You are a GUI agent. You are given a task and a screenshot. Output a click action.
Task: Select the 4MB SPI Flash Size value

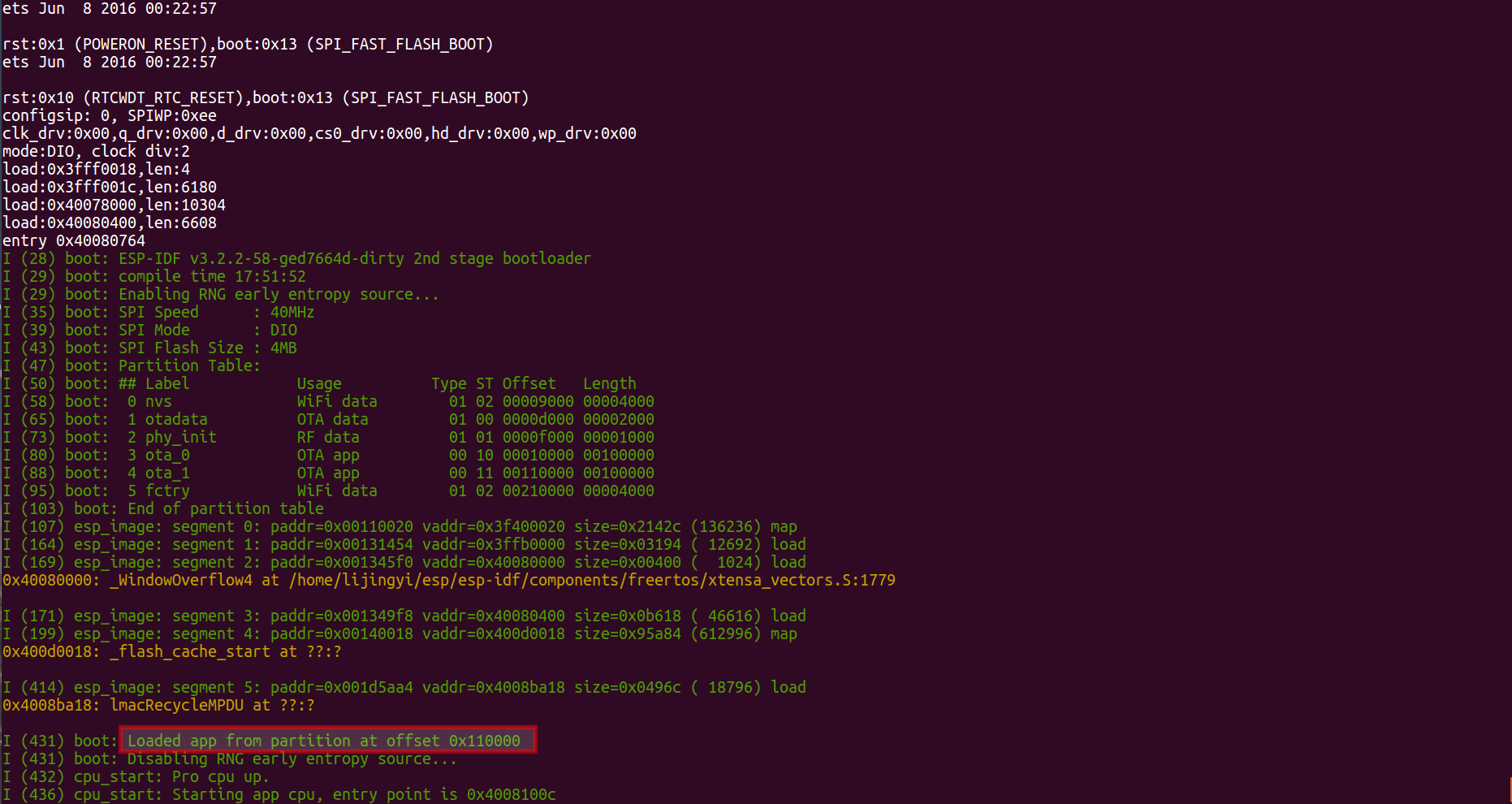pyautogui.click(x=283, y=348)
